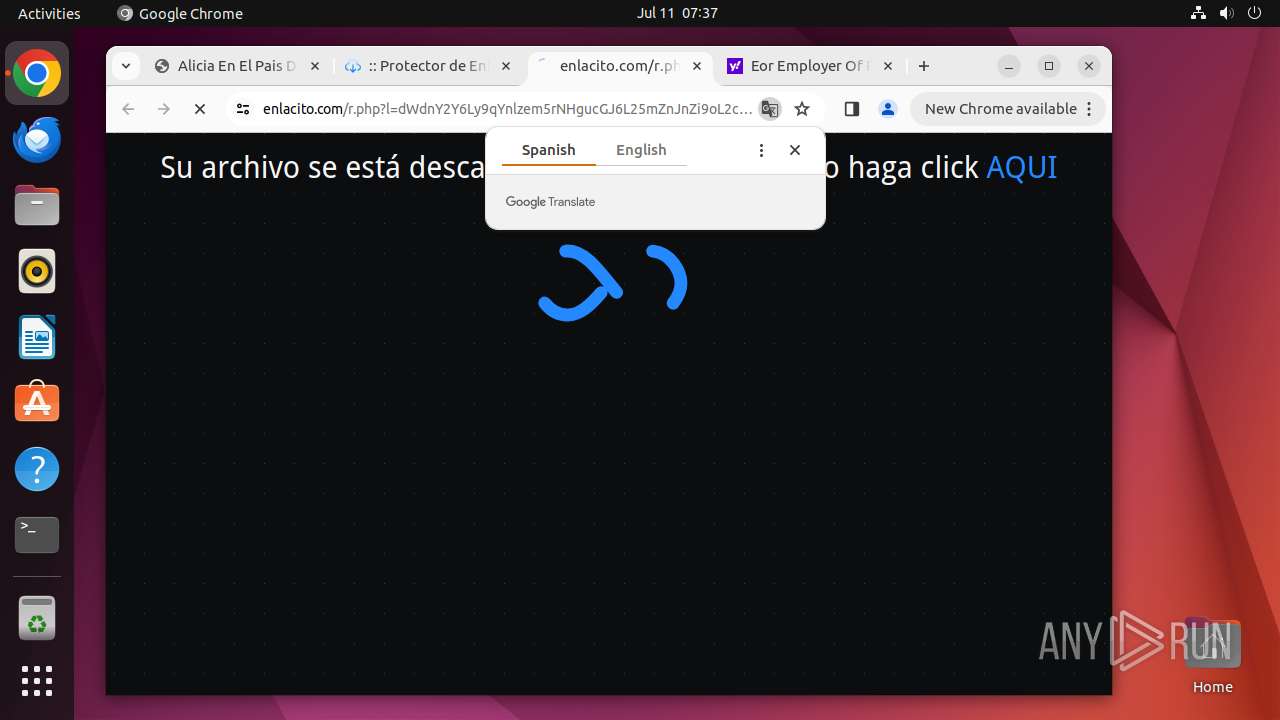Minimize the Chrome window

(x=1009, y=66)
